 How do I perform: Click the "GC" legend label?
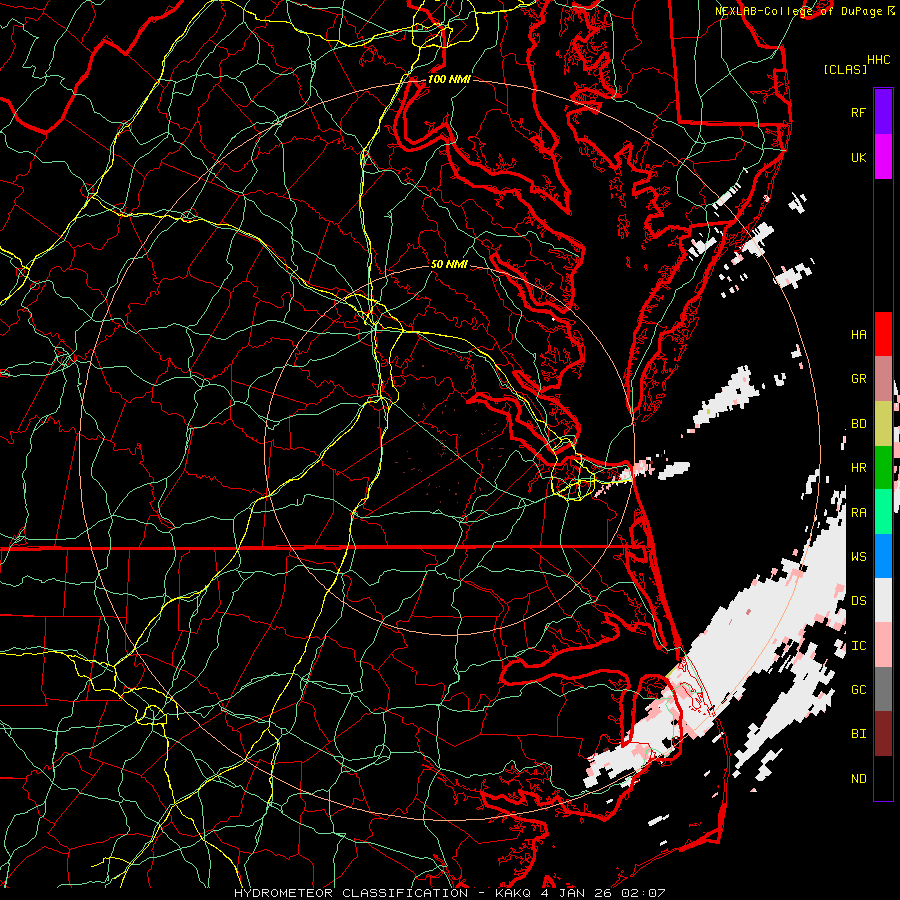point(859,690)
